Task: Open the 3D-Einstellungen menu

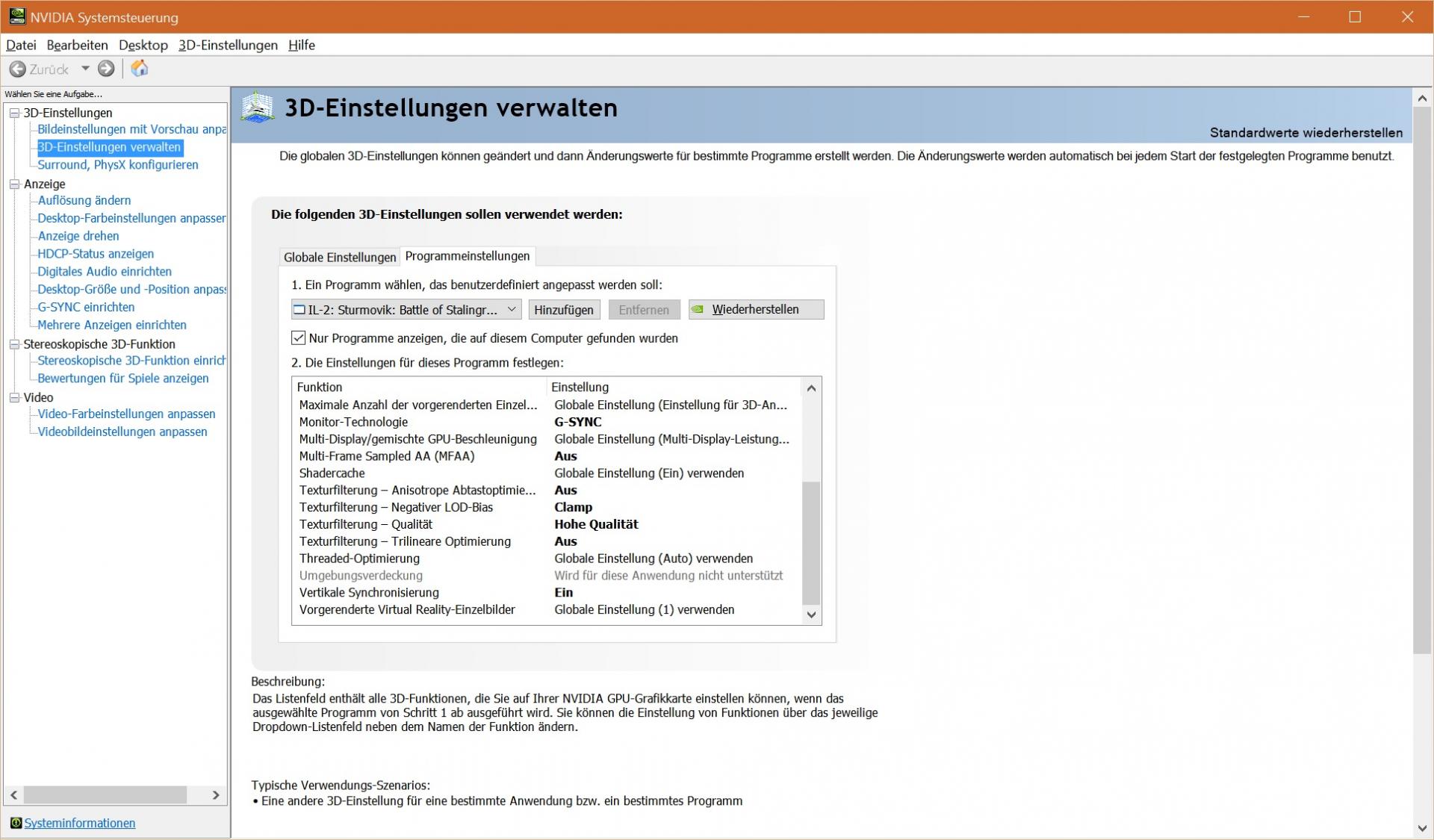Action: pos(228,45)
